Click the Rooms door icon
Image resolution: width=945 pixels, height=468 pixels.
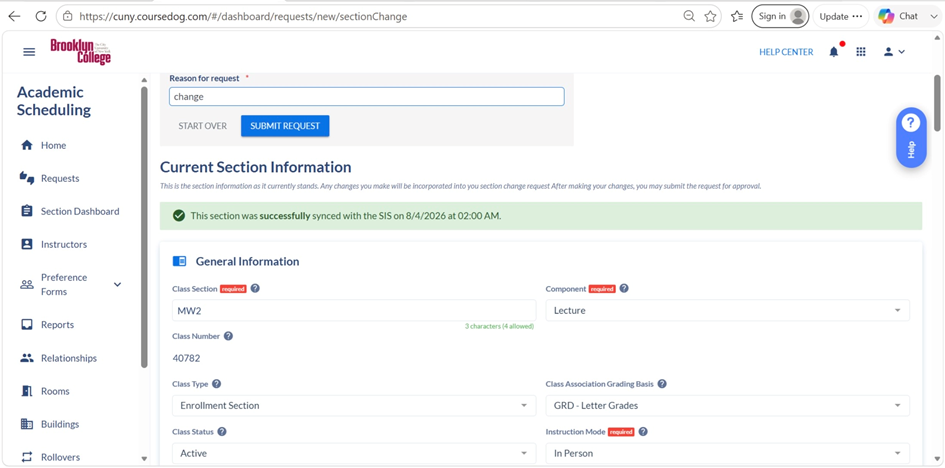point(27,391)
